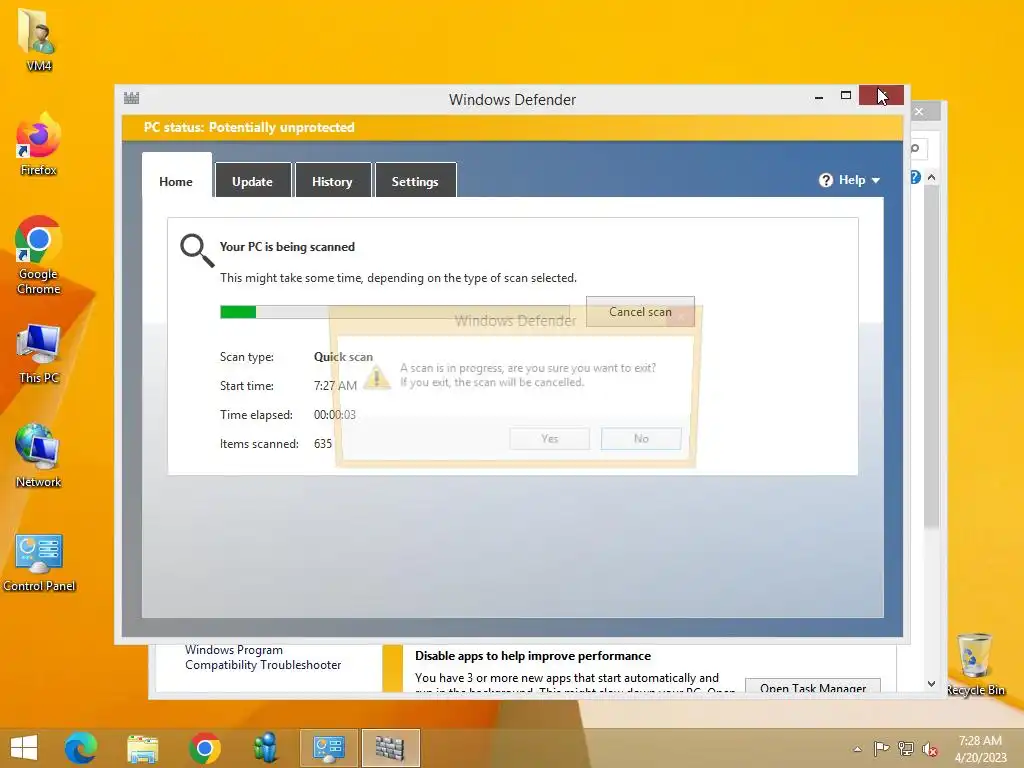The width and height of the screenshot is (1024, 768).
Task: Launch Chrome from the taskbar
Action: (x=204, y=748)
